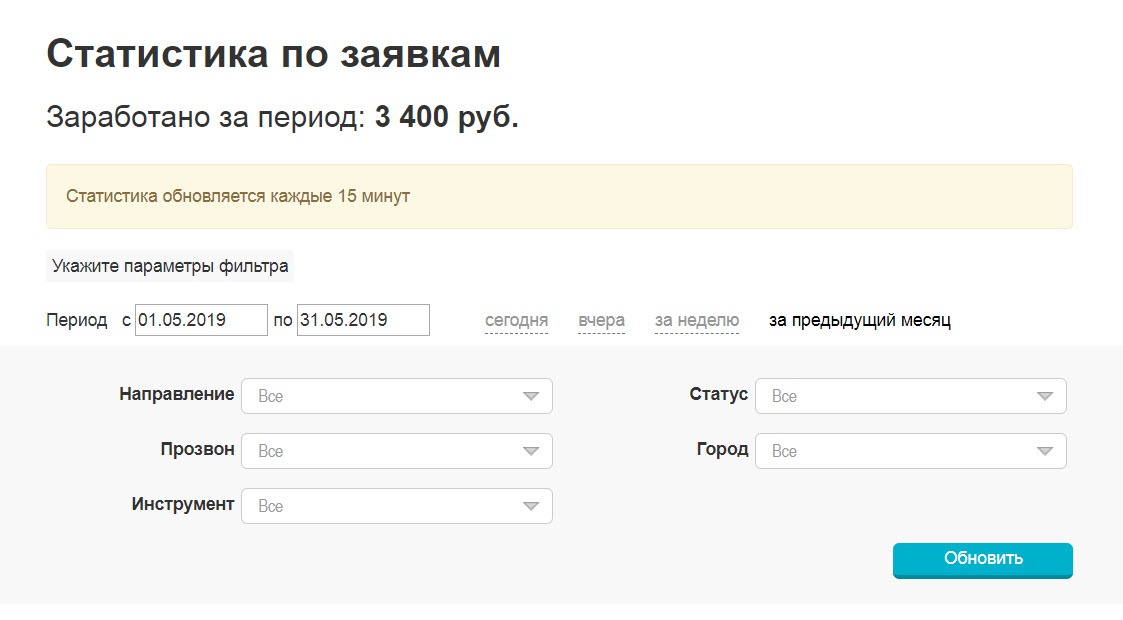Viewport: 1123px width, 620px height.
Task: Click the triangle arrow in Прозвон selector
Action: 531,451
